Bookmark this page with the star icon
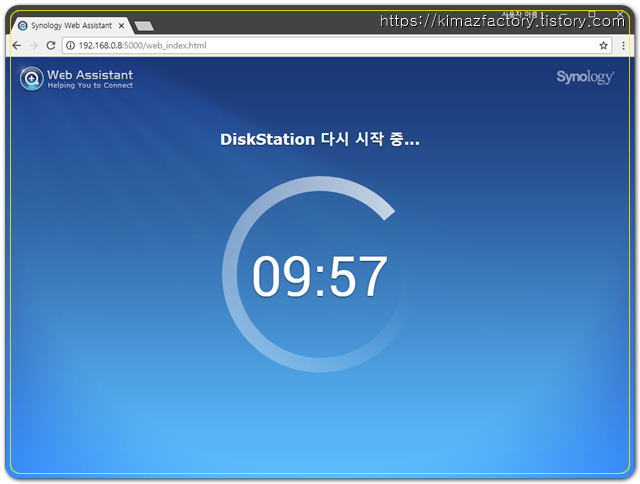The width and height of the screenshot is (640, 484). click(604, 46)
